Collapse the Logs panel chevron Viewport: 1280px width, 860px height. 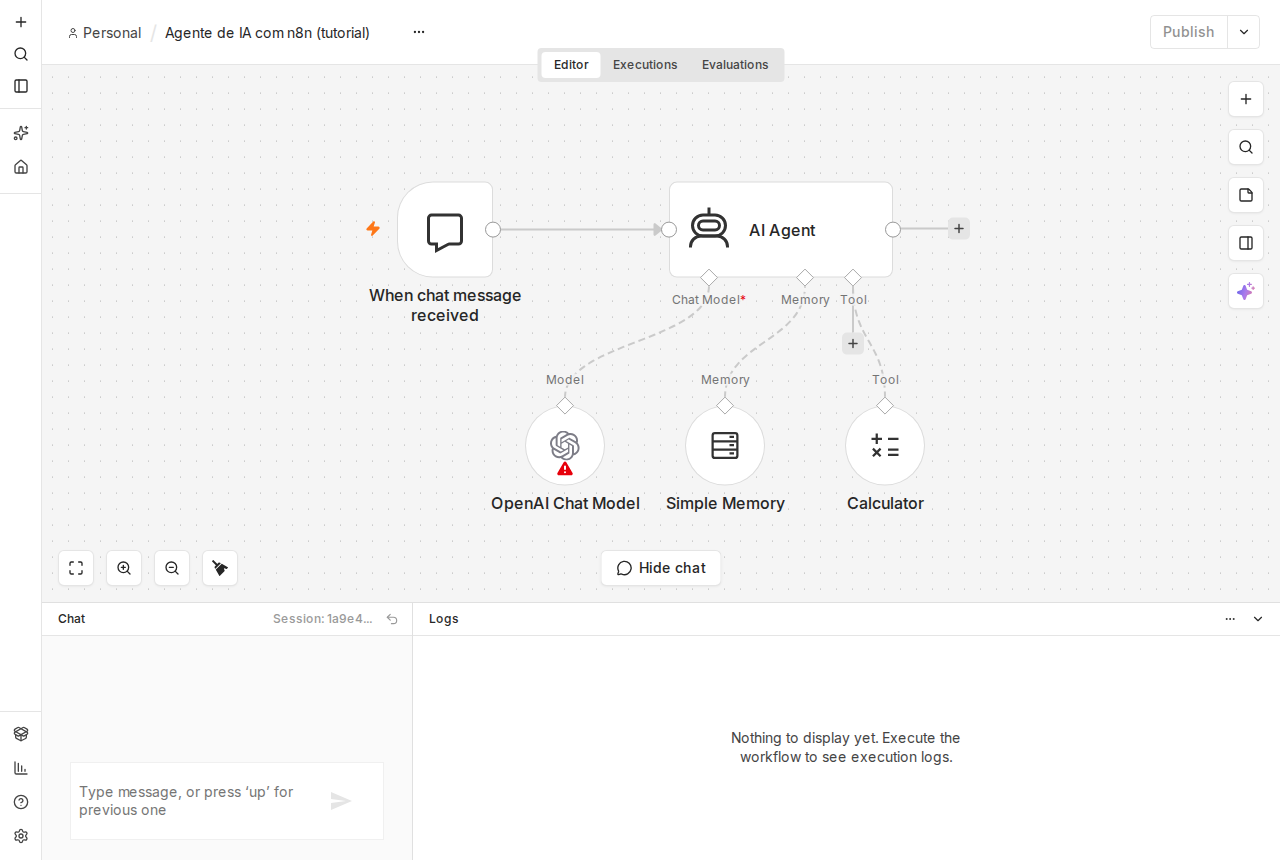(x=1258, y=619)
